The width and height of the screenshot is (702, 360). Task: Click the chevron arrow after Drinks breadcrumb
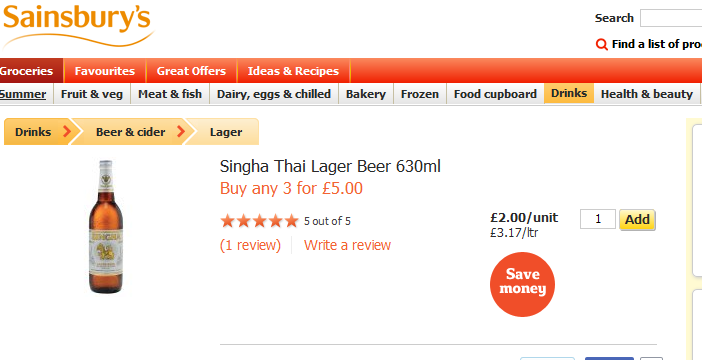click(x=67, y=132)
